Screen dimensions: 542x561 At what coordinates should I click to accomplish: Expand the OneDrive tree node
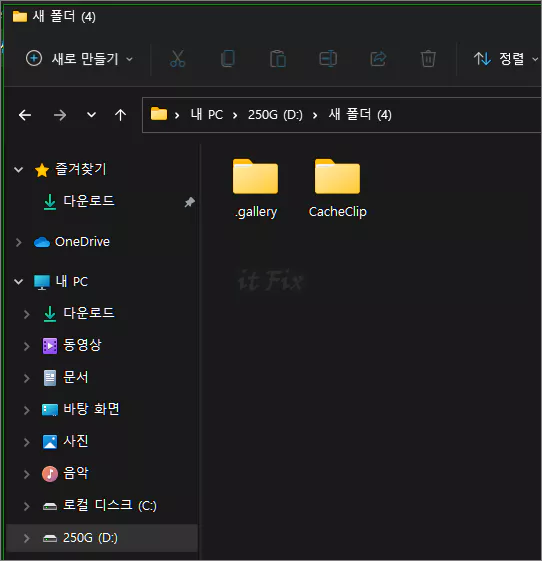[x=19, y=242]
